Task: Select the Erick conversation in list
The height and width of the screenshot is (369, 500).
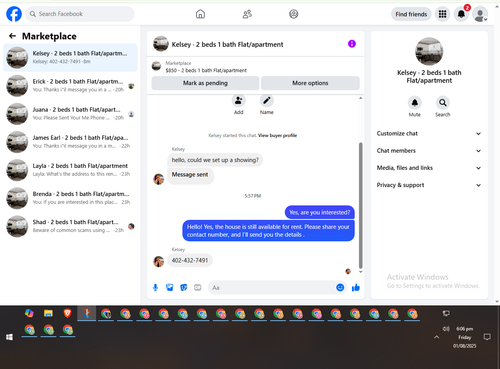Action: [70, 86]
